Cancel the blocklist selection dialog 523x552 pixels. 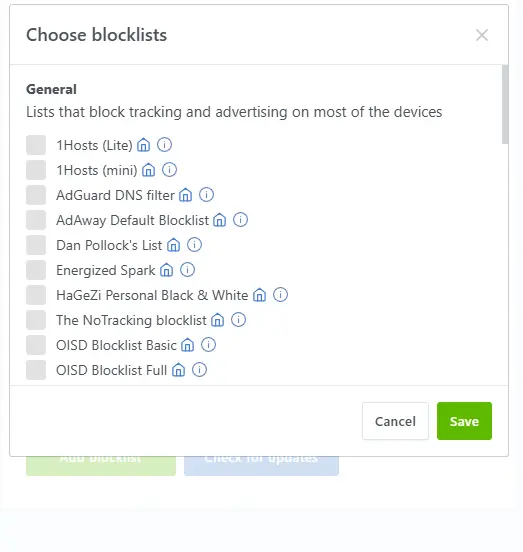395,421
